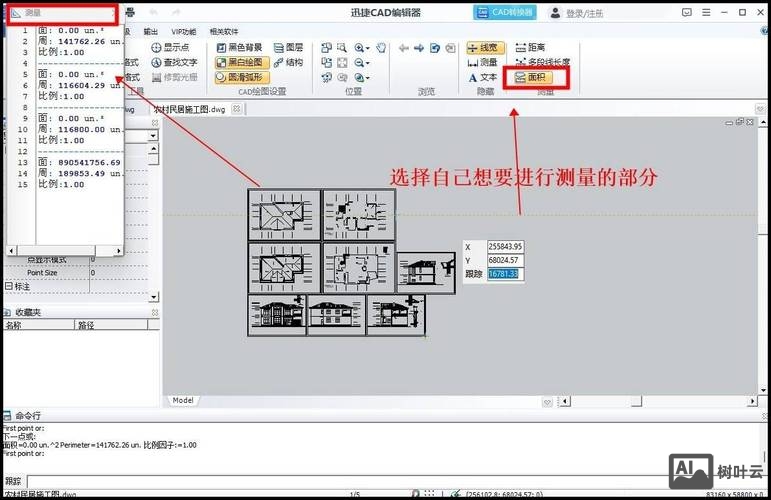771x500 pixels.
Task: Open the 输出 output ribbon tab
Action: pos(150,31)
